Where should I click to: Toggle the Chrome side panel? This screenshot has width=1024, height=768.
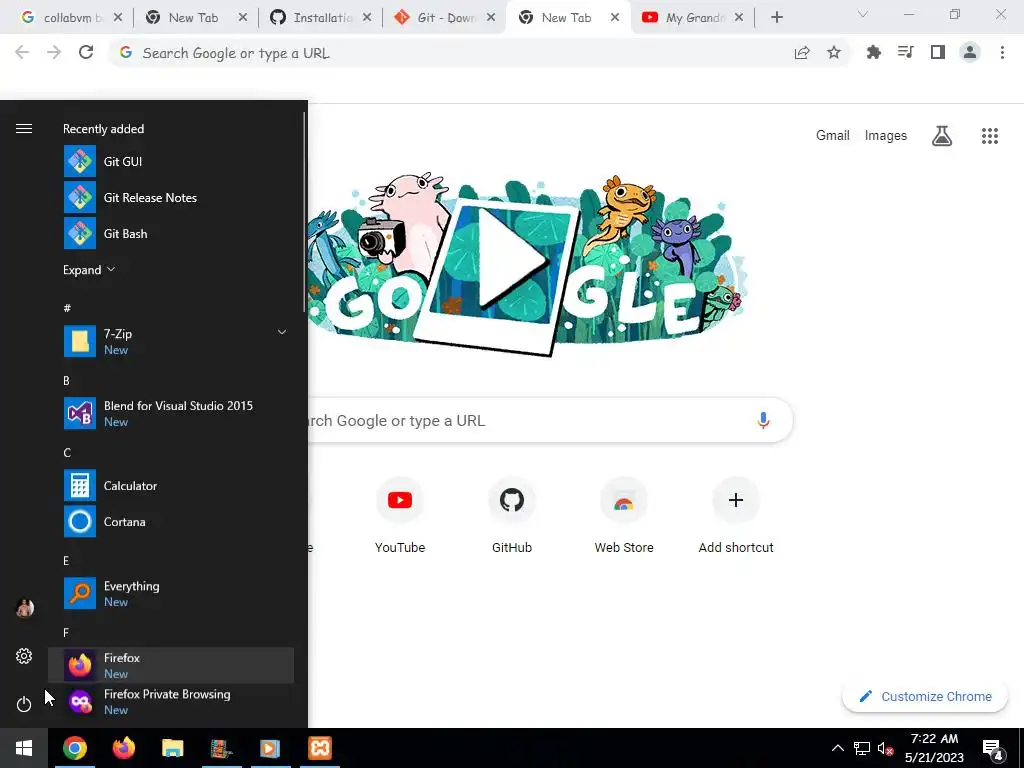(x=938, y=52)
